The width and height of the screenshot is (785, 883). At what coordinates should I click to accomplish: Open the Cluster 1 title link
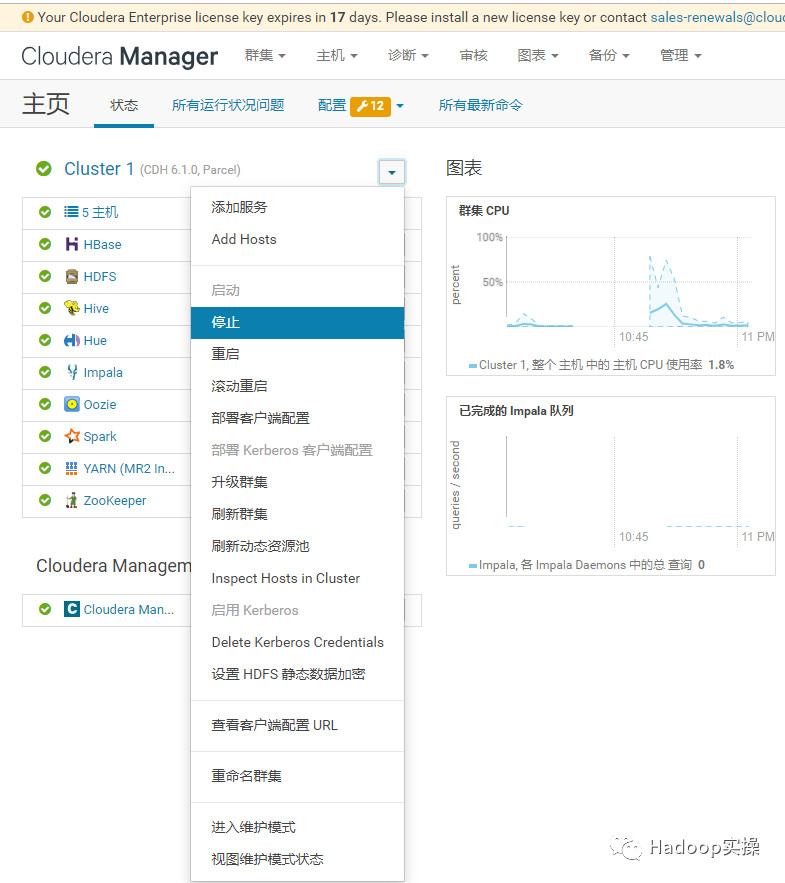pos(99,168)
